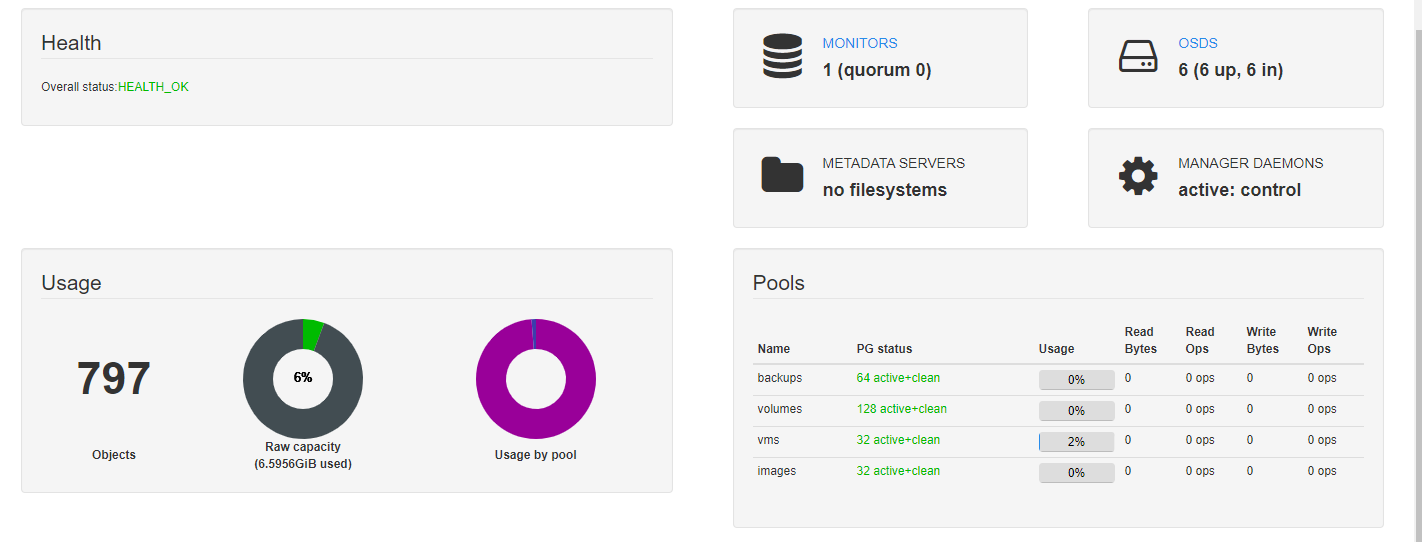Click the PG status column header
The image size is (1422, 542).
(x=884, y=349)
